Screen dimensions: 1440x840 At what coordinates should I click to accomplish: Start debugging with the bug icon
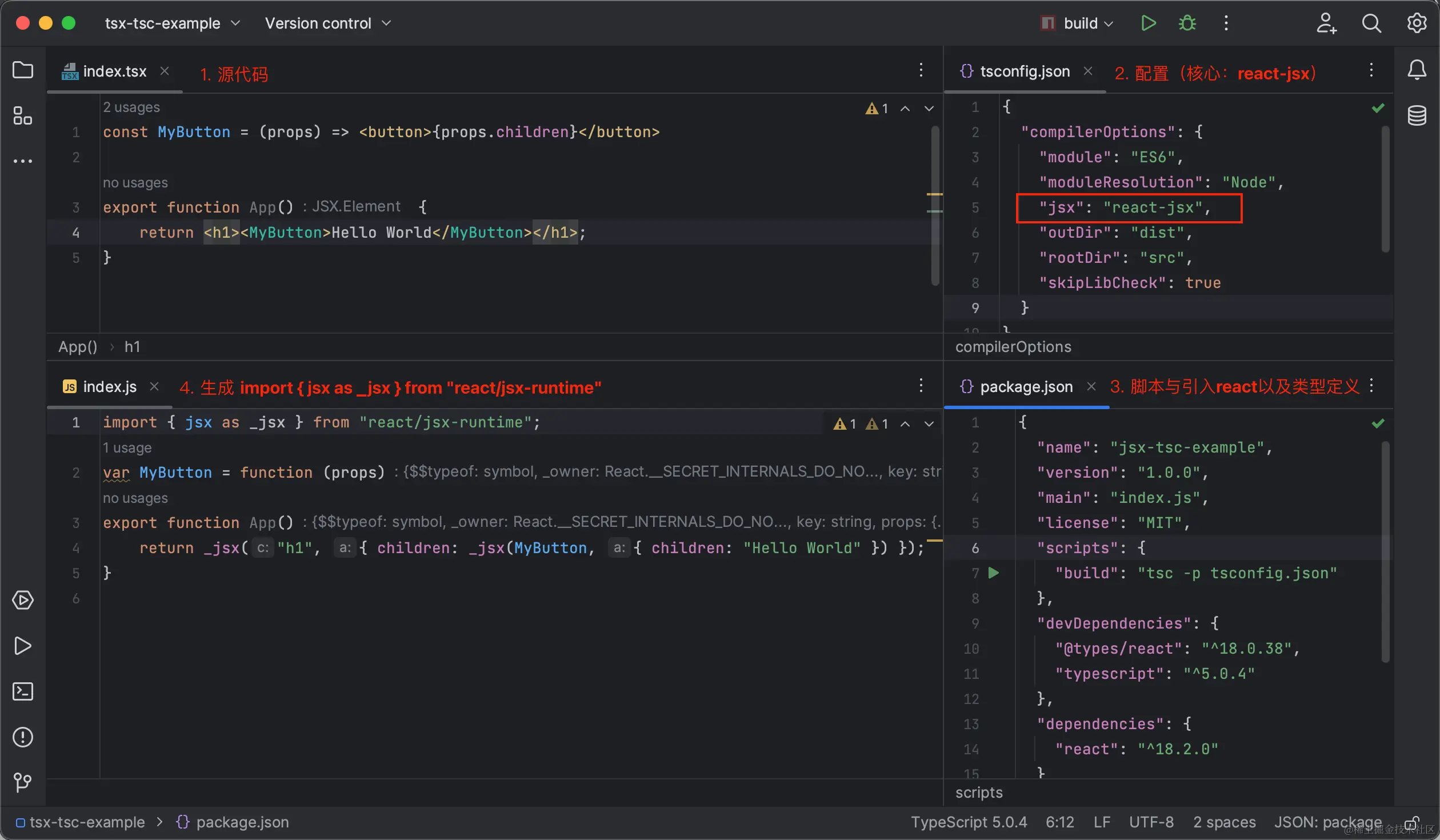coord(1187,23)
